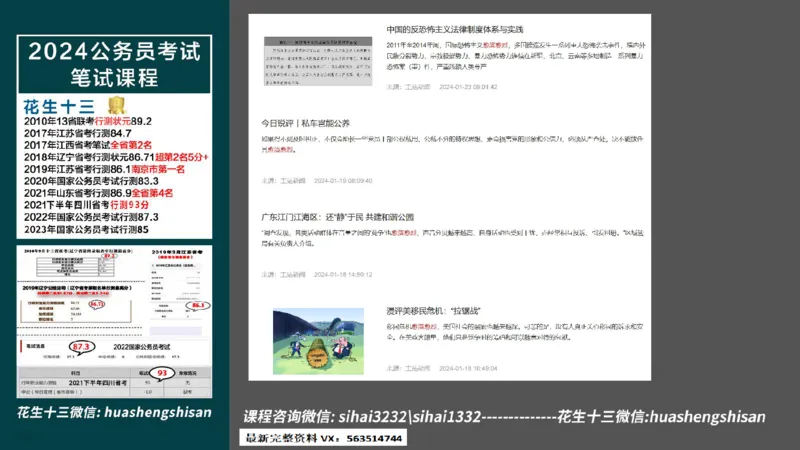The image size is (800, 450).
Task: Click the line 2020年国家公务员考试行测83.3
Action: [x=91, y=181]
